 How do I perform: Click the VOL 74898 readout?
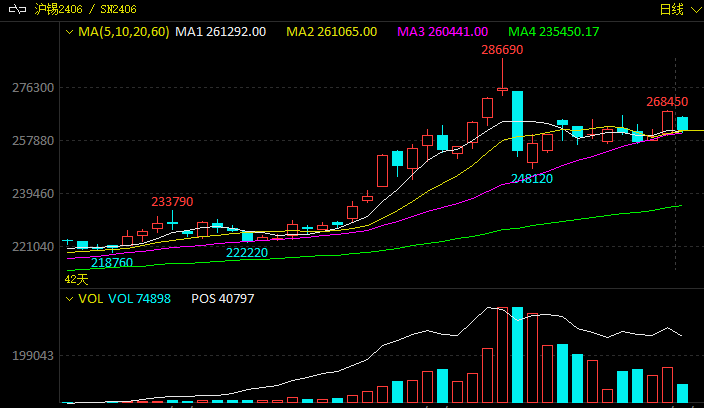click(139, 298)
